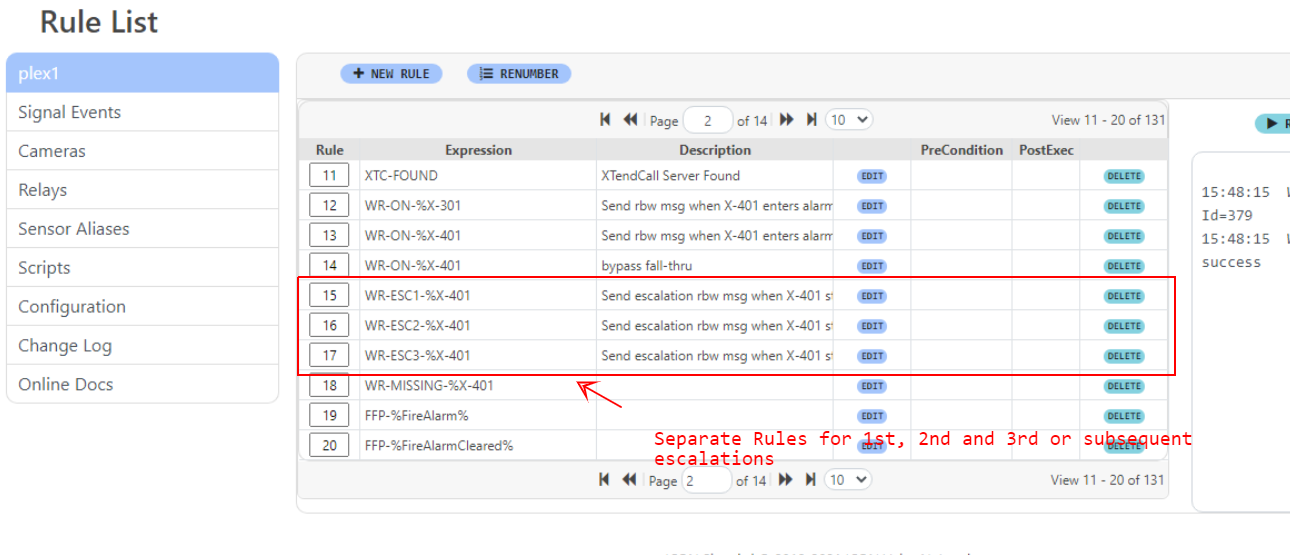Open rows-per-page dropdown in bottom pager

(x=848, y=480)
